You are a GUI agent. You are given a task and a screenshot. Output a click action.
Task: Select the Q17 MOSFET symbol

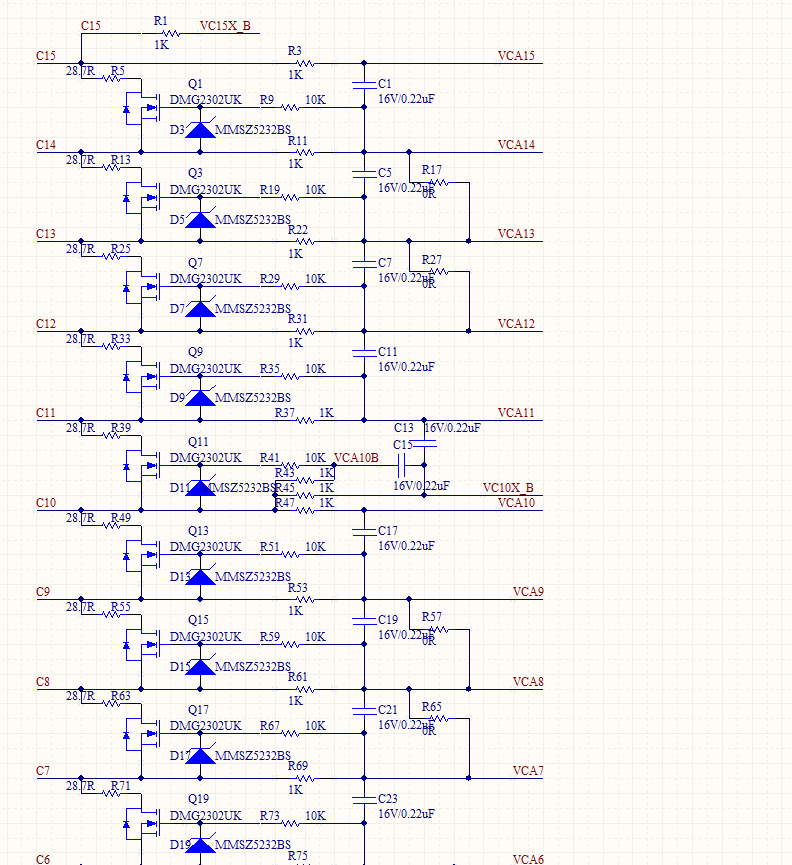[x=142, y=734]
